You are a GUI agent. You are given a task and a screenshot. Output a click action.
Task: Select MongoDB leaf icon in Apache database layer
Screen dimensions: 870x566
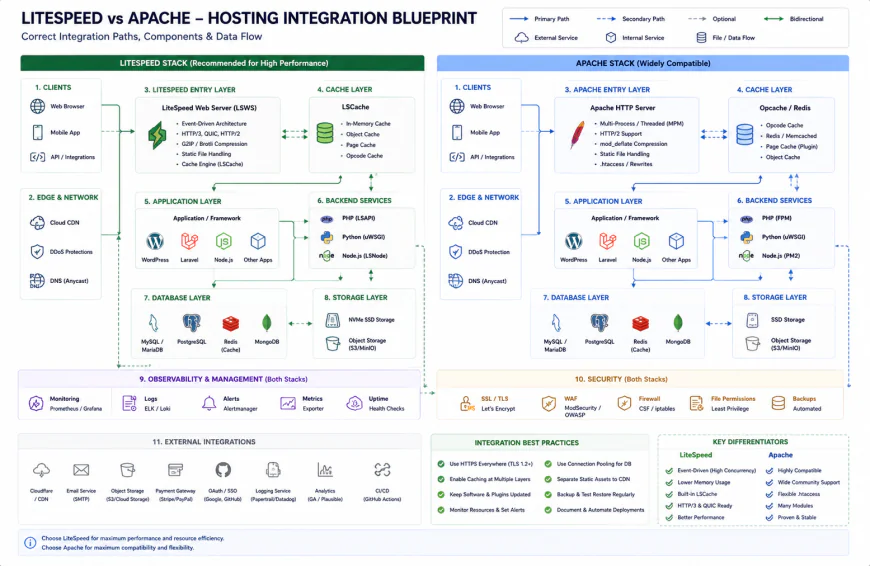click(x=677, y=322)
